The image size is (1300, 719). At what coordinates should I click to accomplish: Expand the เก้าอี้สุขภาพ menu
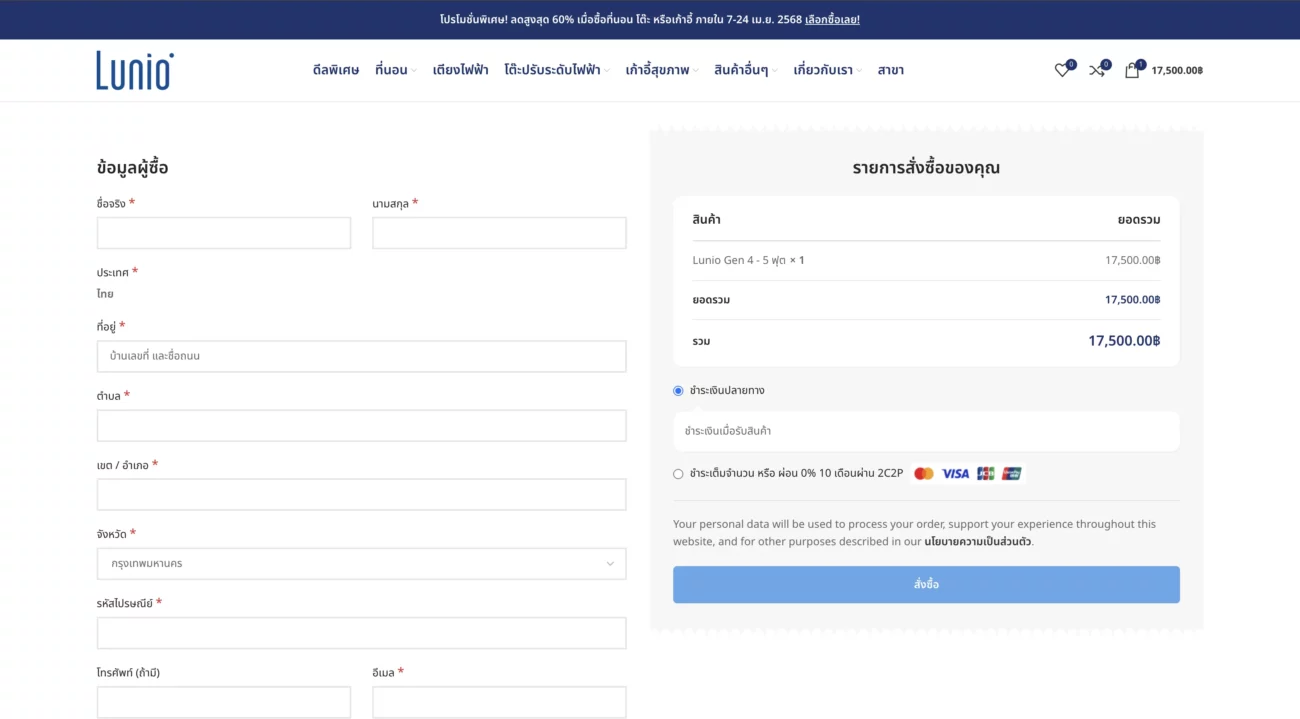coord(661,70)
